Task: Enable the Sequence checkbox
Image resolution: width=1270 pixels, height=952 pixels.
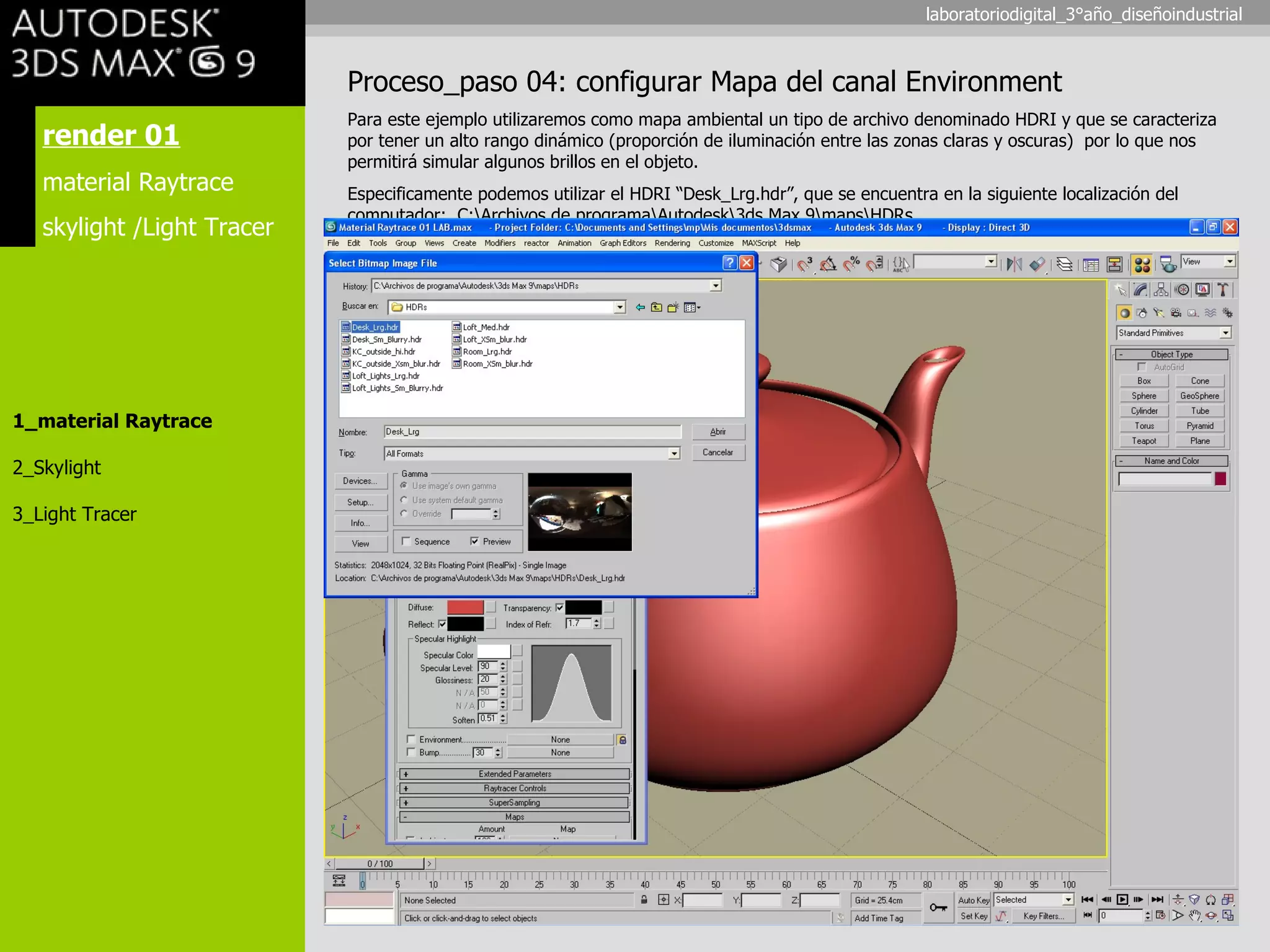Action: tap(406, 541)
